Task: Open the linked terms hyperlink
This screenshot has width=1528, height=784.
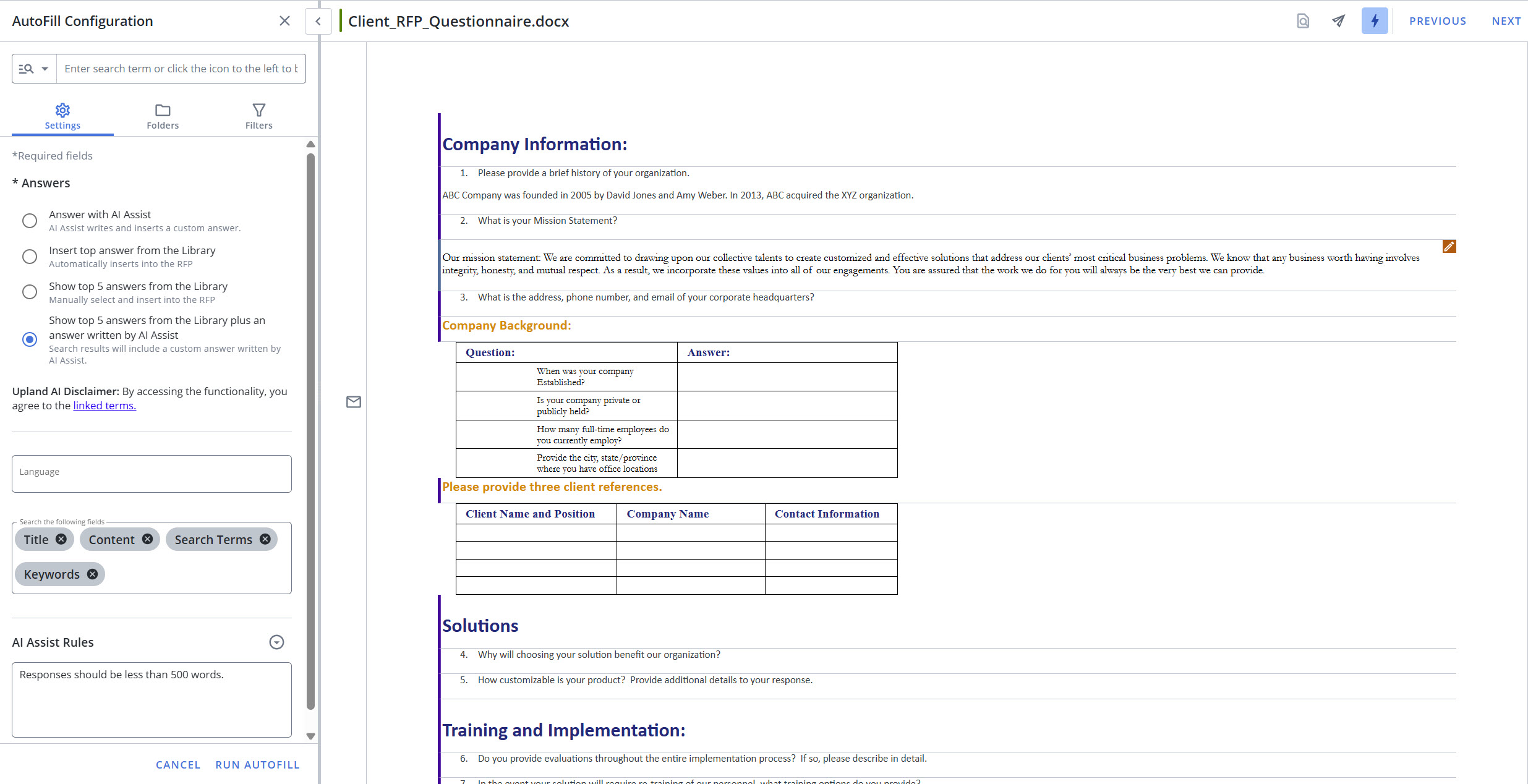Action: [105, 406]
